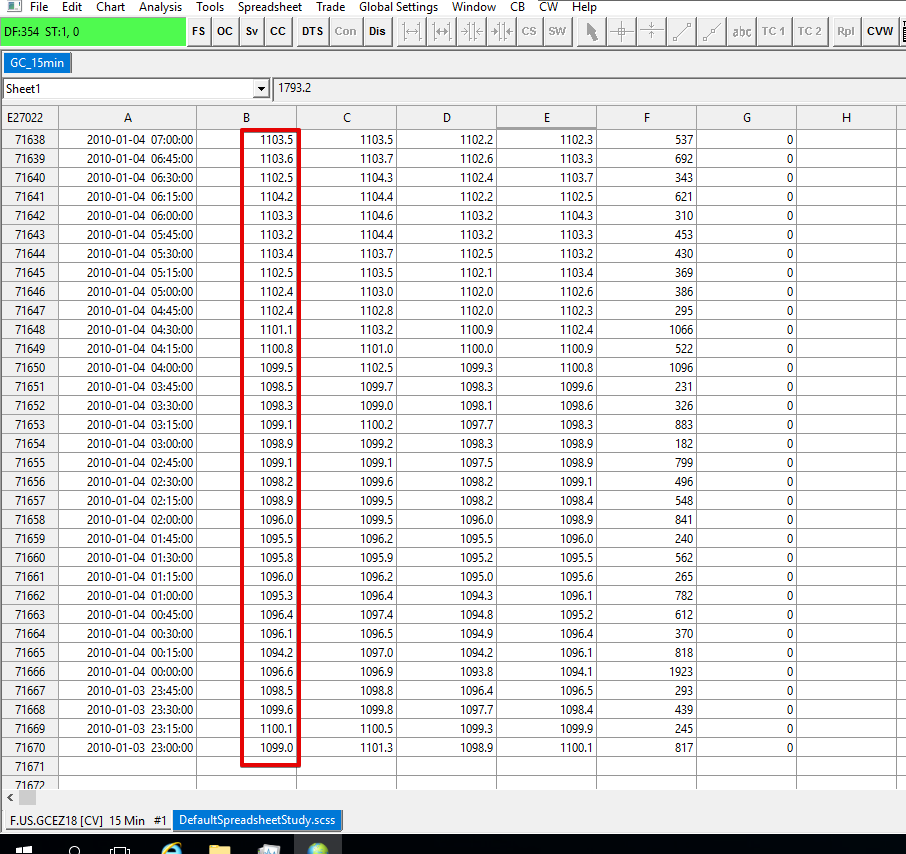This screenshot has width=906, height=854.
Task: Click the Dis toolbar button
Action: coord(377,32)
